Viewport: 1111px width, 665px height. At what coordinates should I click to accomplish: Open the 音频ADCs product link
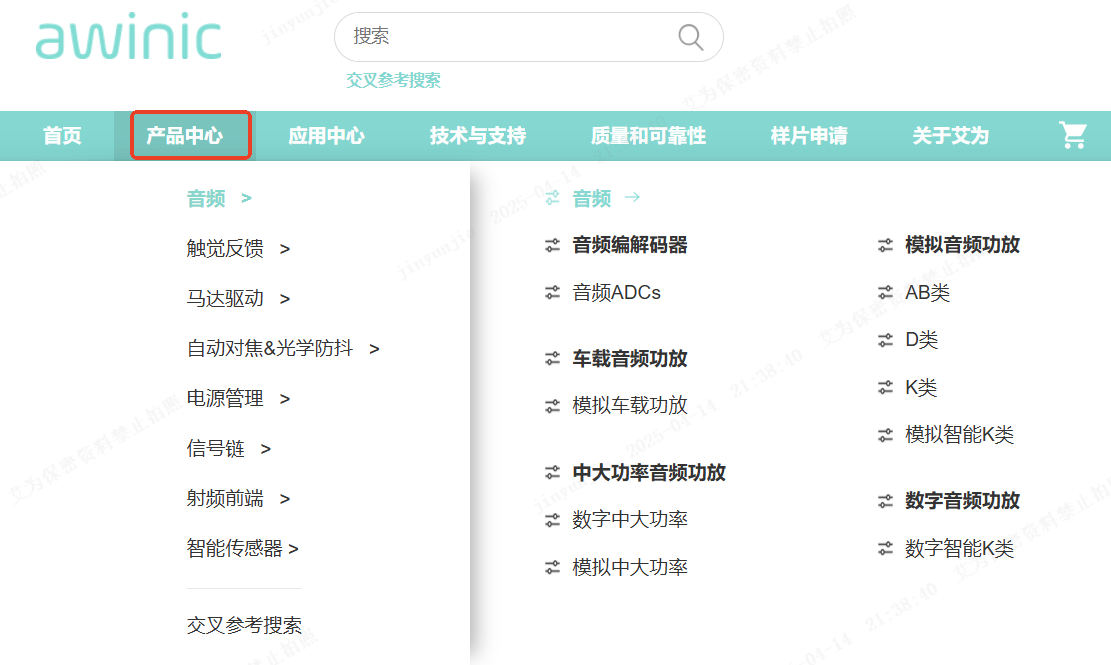click(616, 293)
